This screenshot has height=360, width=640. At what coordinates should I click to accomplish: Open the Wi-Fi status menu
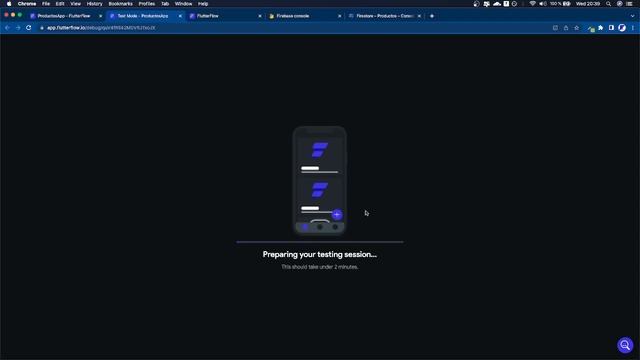click(532, 4)
